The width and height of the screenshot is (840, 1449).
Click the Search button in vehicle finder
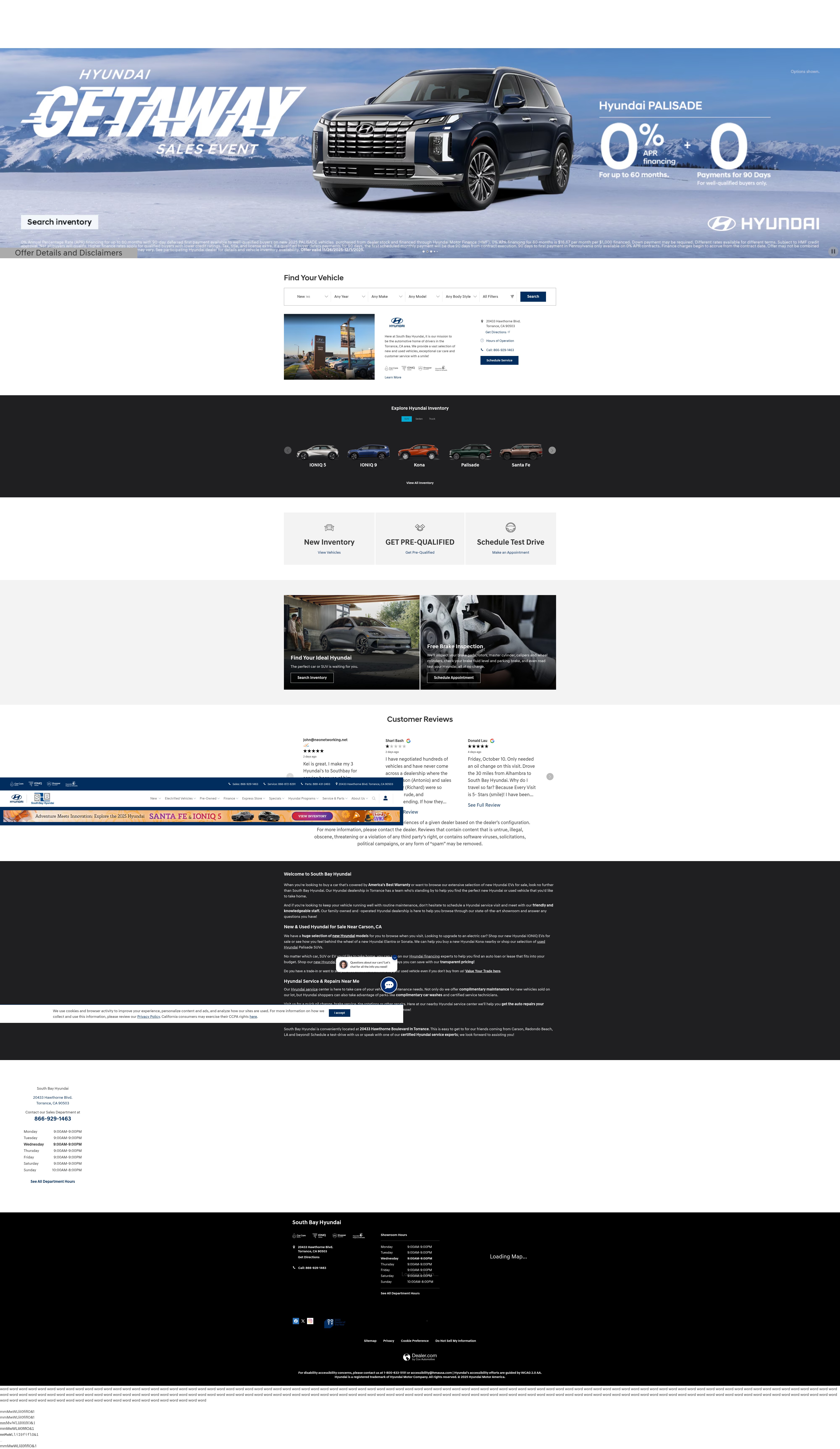[x=533, y=297]
